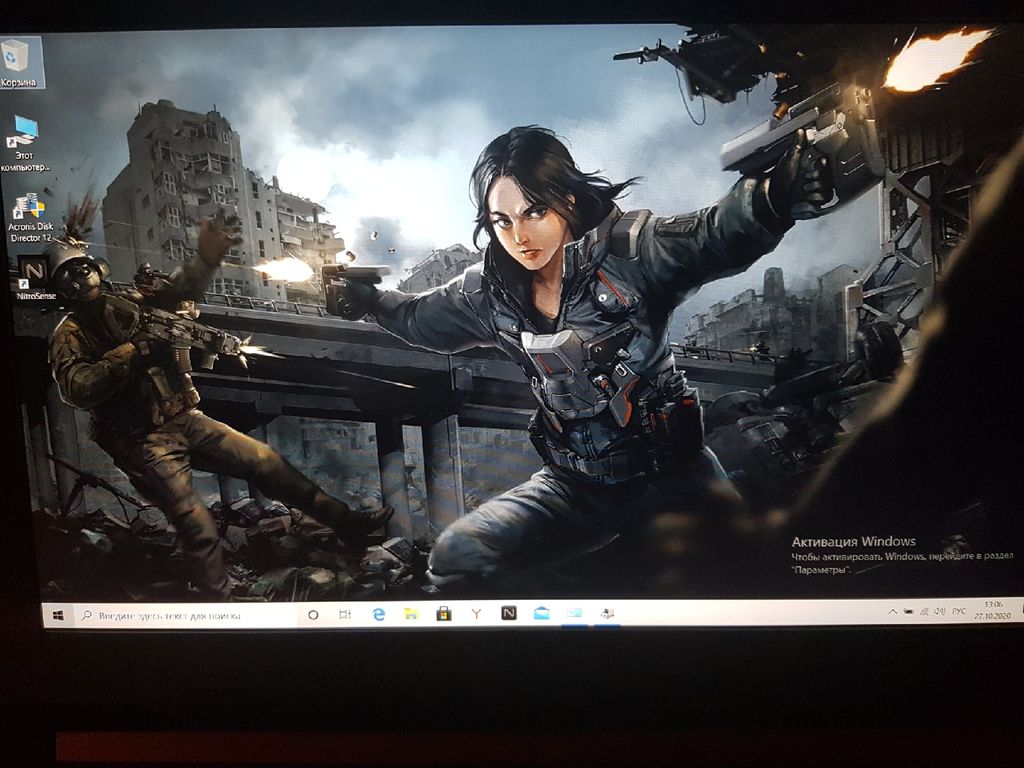
Task: Open the Mail app on taskbar
Action: click(x=542, y=613)
